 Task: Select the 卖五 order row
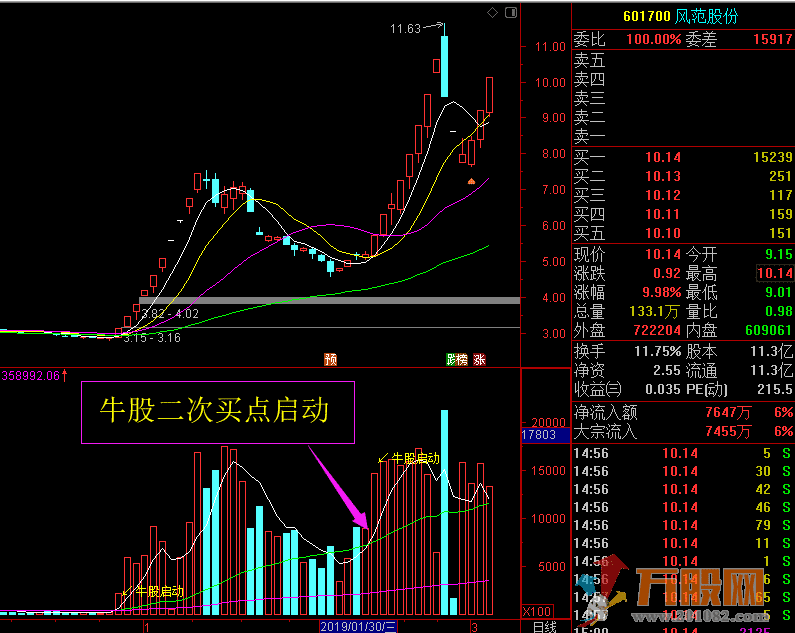coord(682,61)
